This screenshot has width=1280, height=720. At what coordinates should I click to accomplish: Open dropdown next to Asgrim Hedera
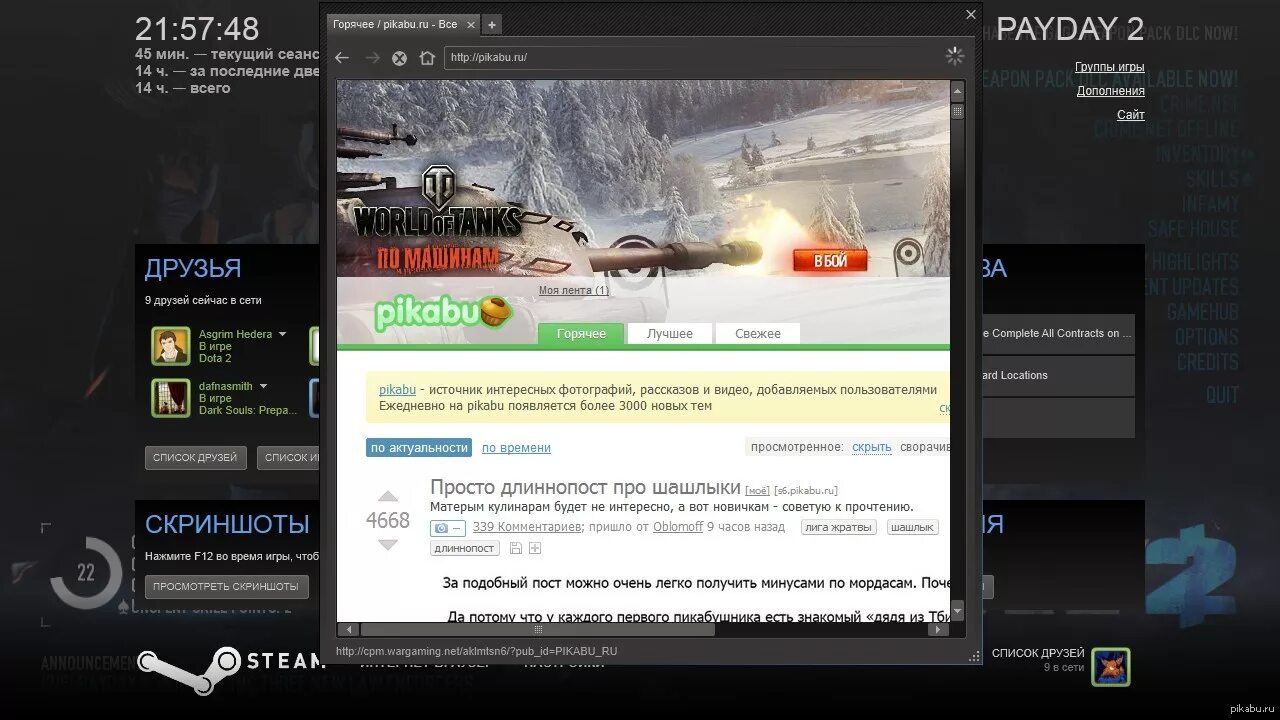tap(282, 334)
